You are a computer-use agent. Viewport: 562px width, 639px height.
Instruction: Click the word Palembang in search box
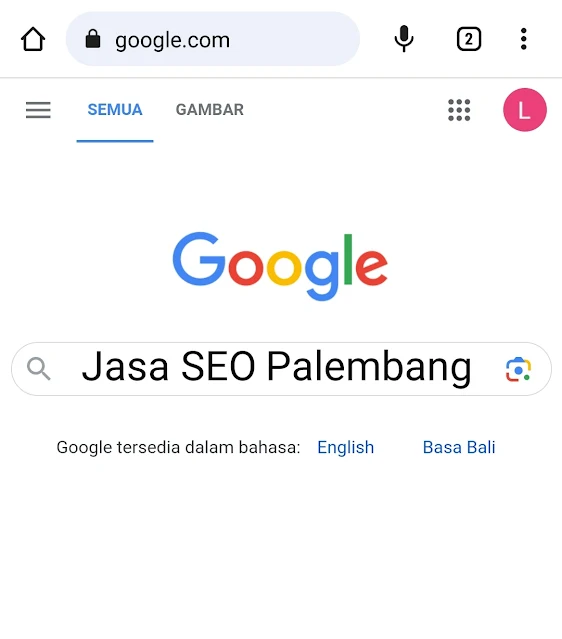[369, 368]
